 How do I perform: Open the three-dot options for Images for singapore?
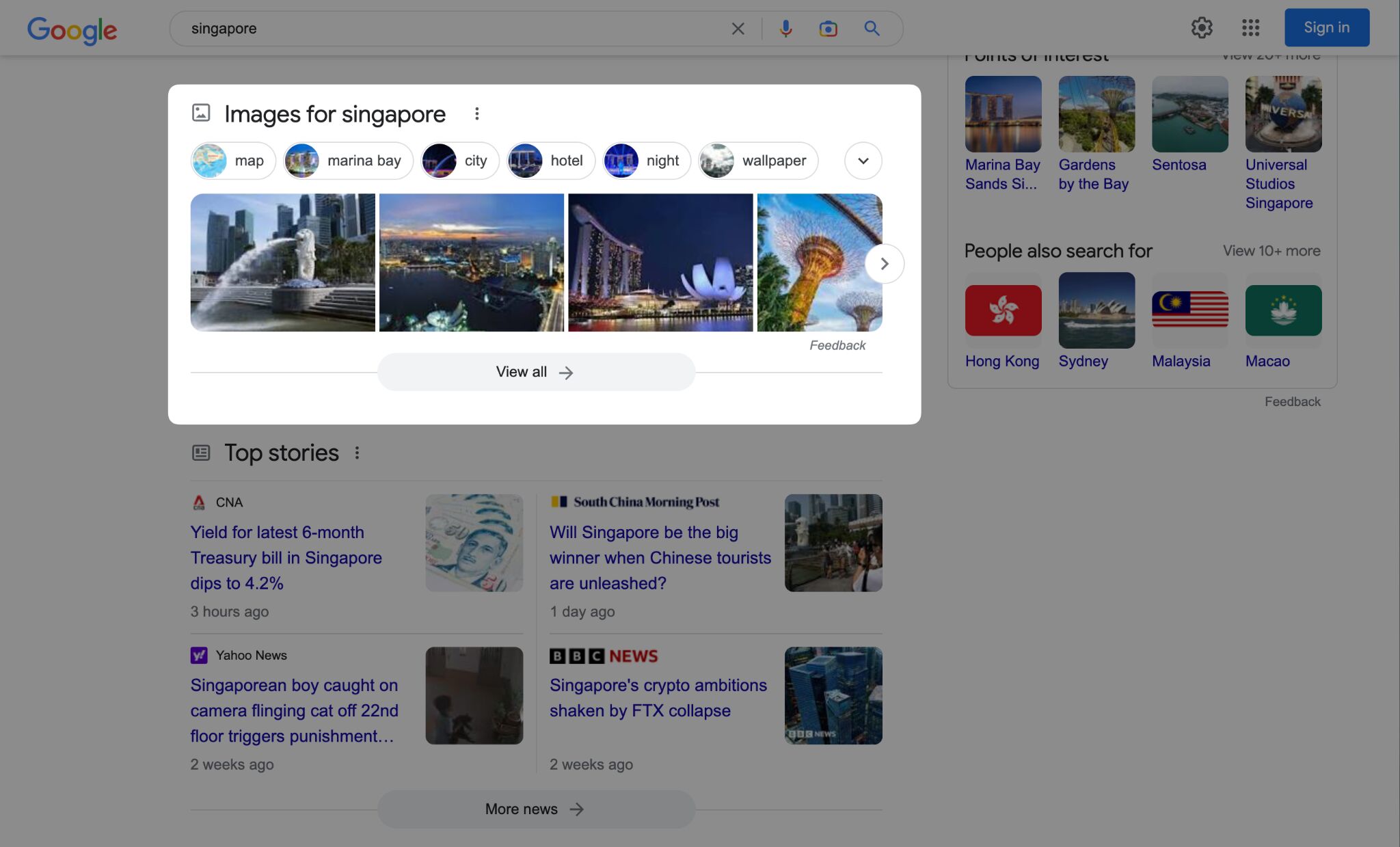476,113
